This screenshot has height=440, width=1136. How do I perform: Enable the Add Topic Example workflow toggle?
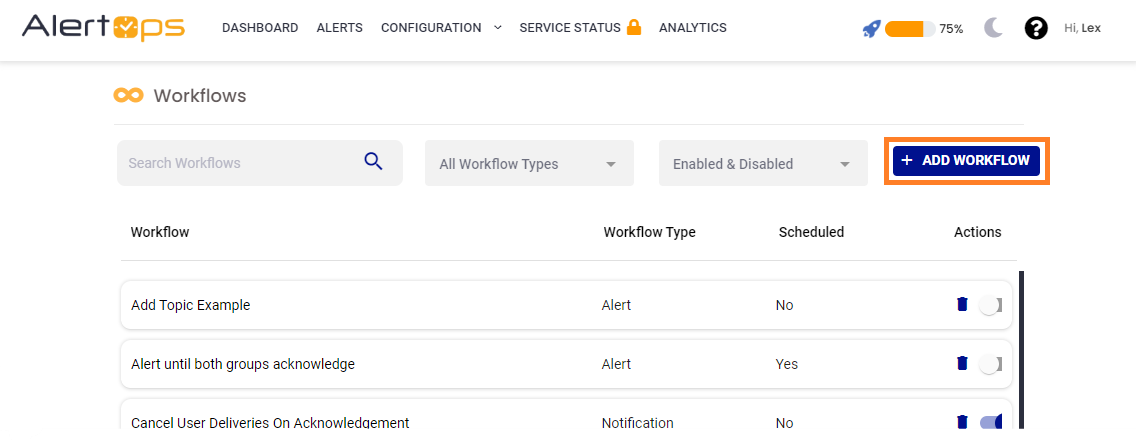click(991, 306)
